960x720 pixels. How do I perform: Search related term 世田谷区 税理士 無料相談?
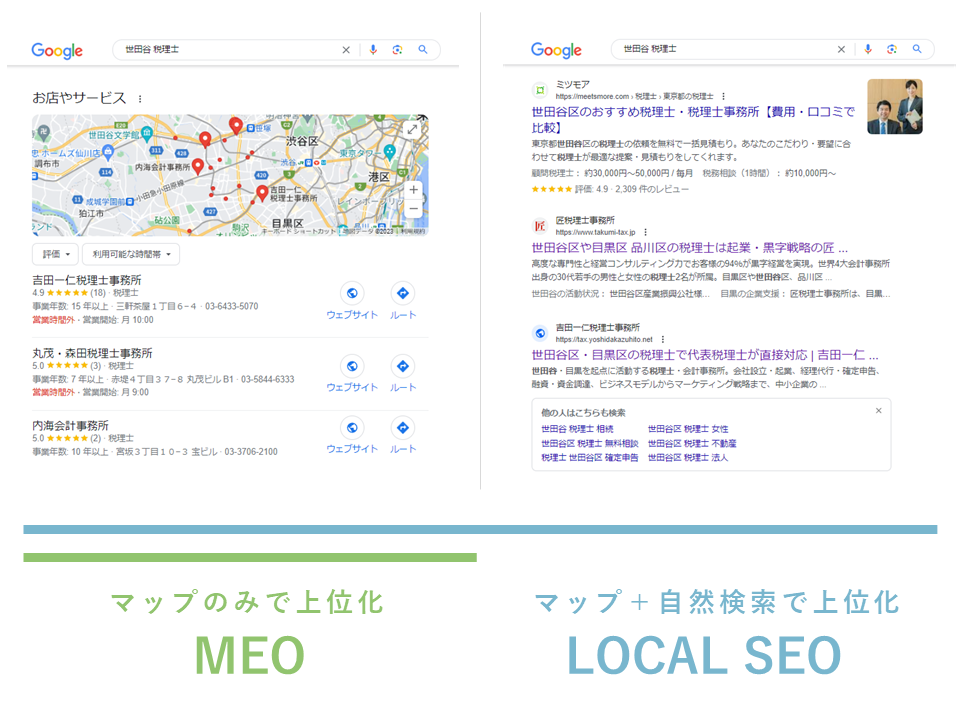tap(590, 443)
